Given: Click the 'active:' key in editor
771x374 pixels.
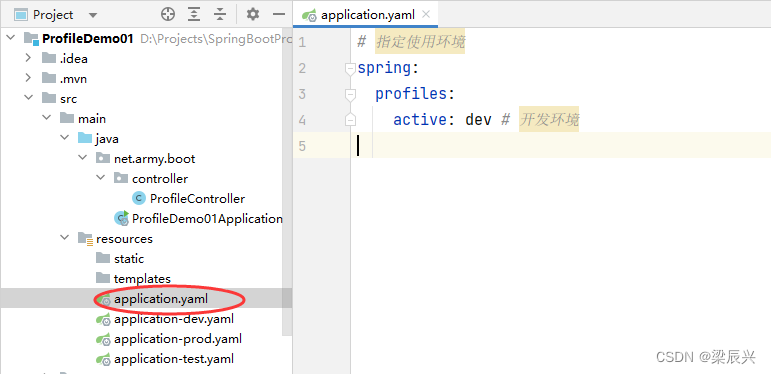Looking at the screenshot, I should [425, 119].
